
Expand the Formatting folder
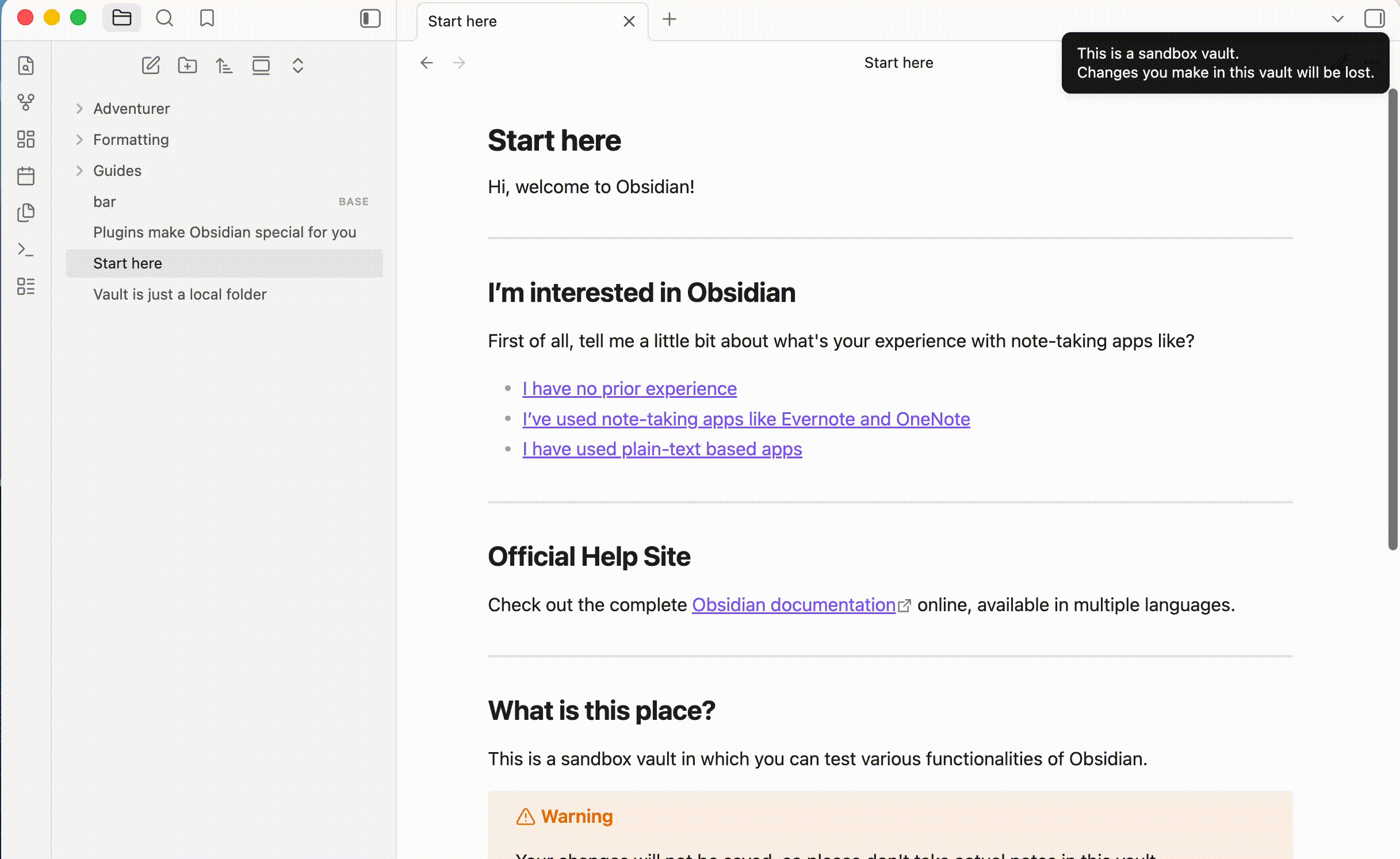coord(80,140)
